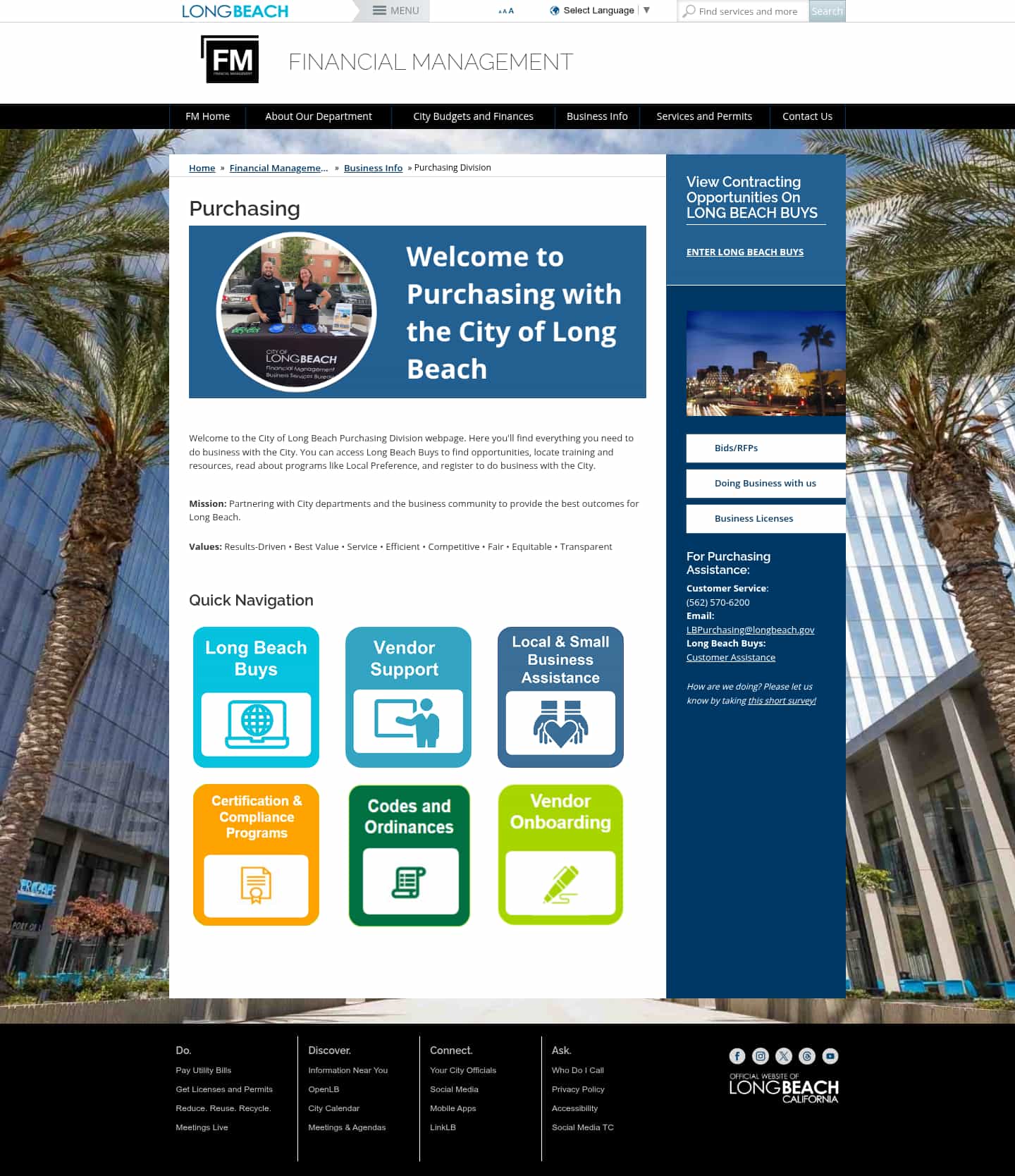Click ENTER LONG BEACH BUYS link

click(x=745, y=252)
